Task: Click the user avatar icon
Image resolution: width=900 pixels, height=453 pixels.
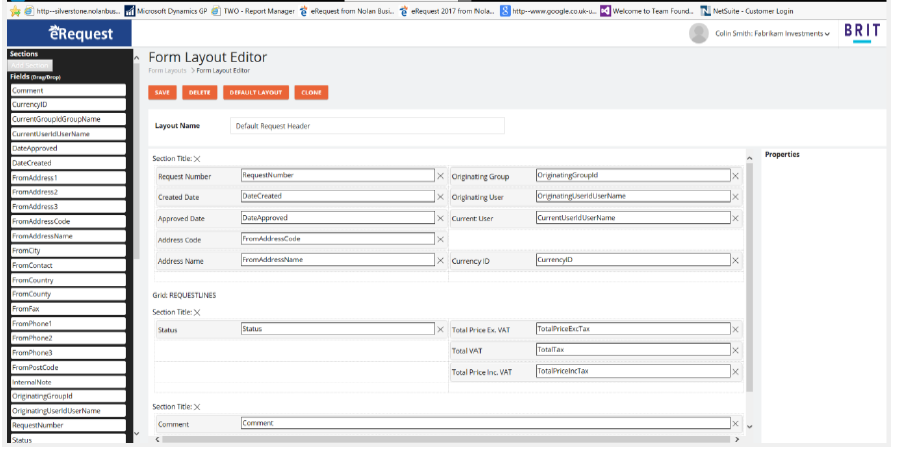Action: pos(699,33)
